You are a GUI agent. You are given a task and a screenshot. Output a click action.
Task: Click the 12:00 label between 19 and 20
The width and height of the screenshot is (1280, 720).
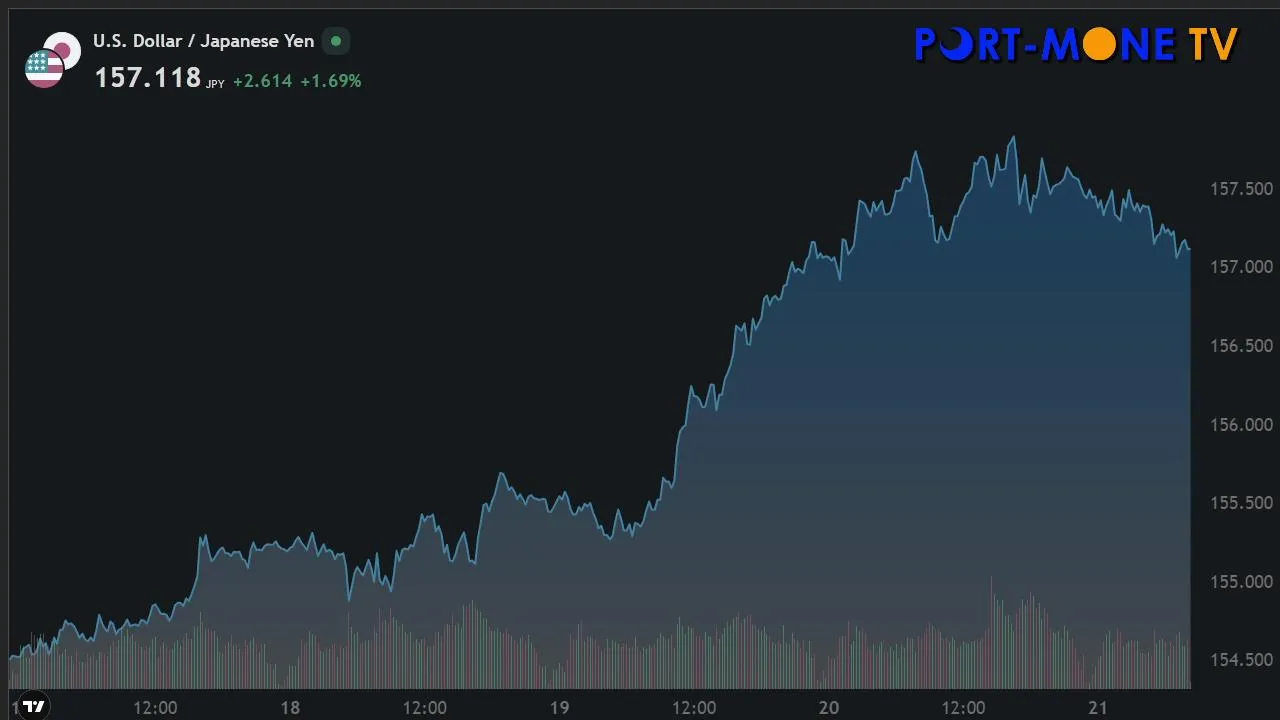pyautogui.click(x=694, y=708)
